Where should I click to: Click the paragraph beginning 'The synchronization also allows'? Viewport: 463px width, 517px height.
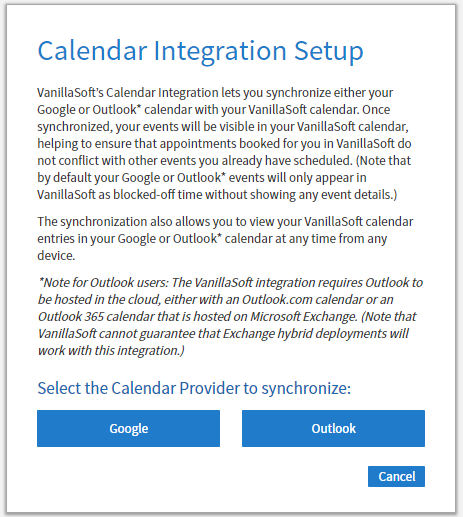coord(225,238)
